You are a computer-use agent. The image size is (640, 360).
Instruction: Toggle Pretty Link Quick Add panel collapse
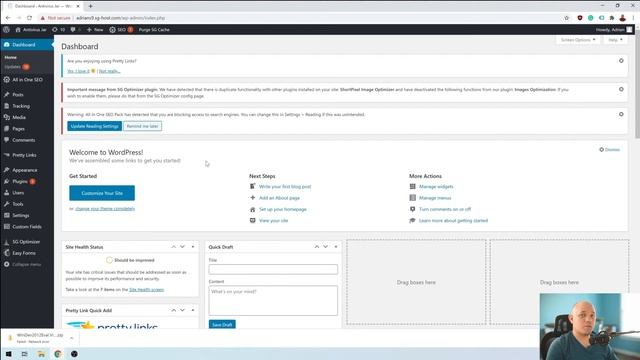[193, 310]
